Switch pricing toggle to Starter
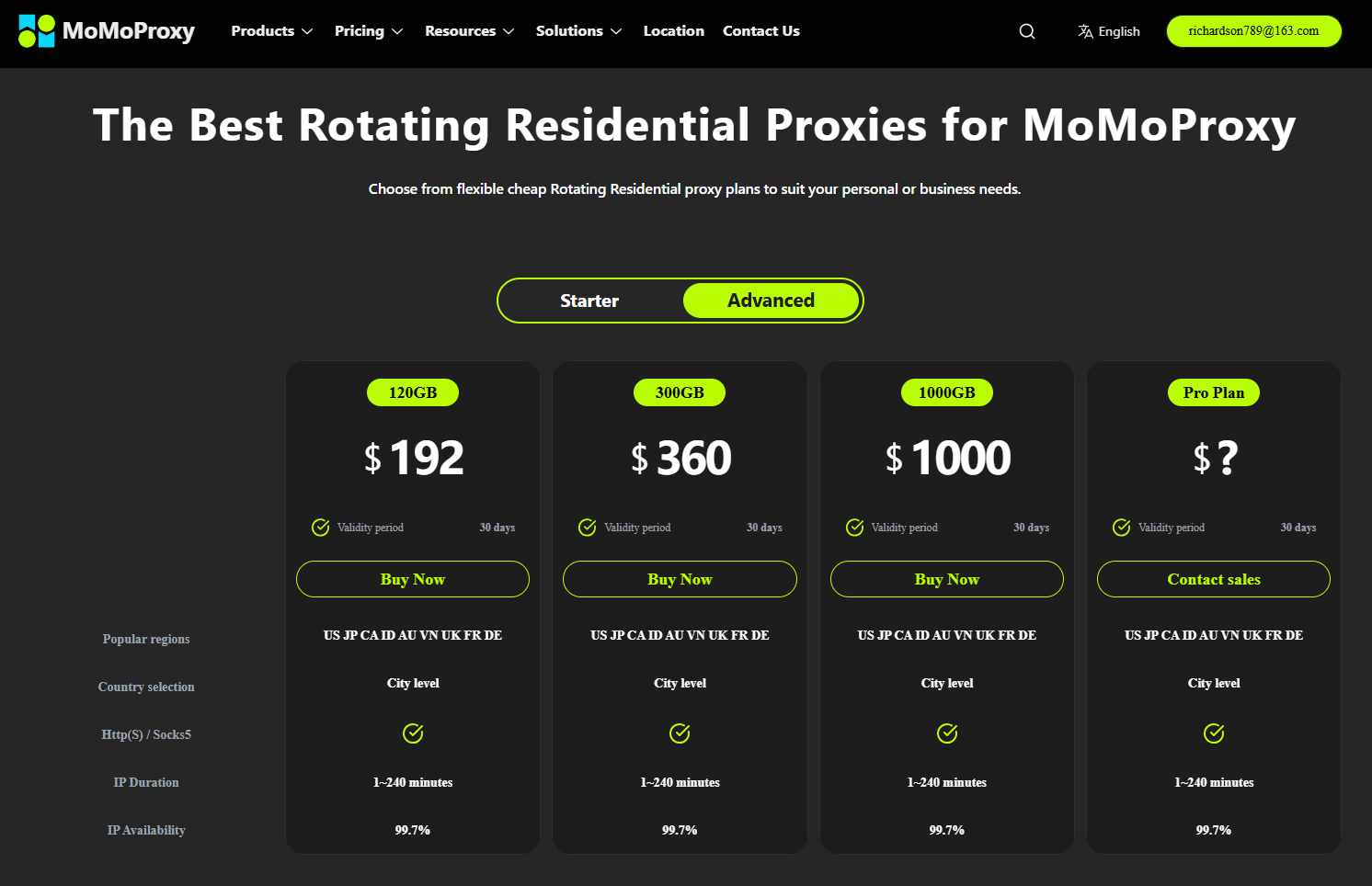The height and width of the screenshot is (886, 1372). pyautogui.click(x=589, y=301)
